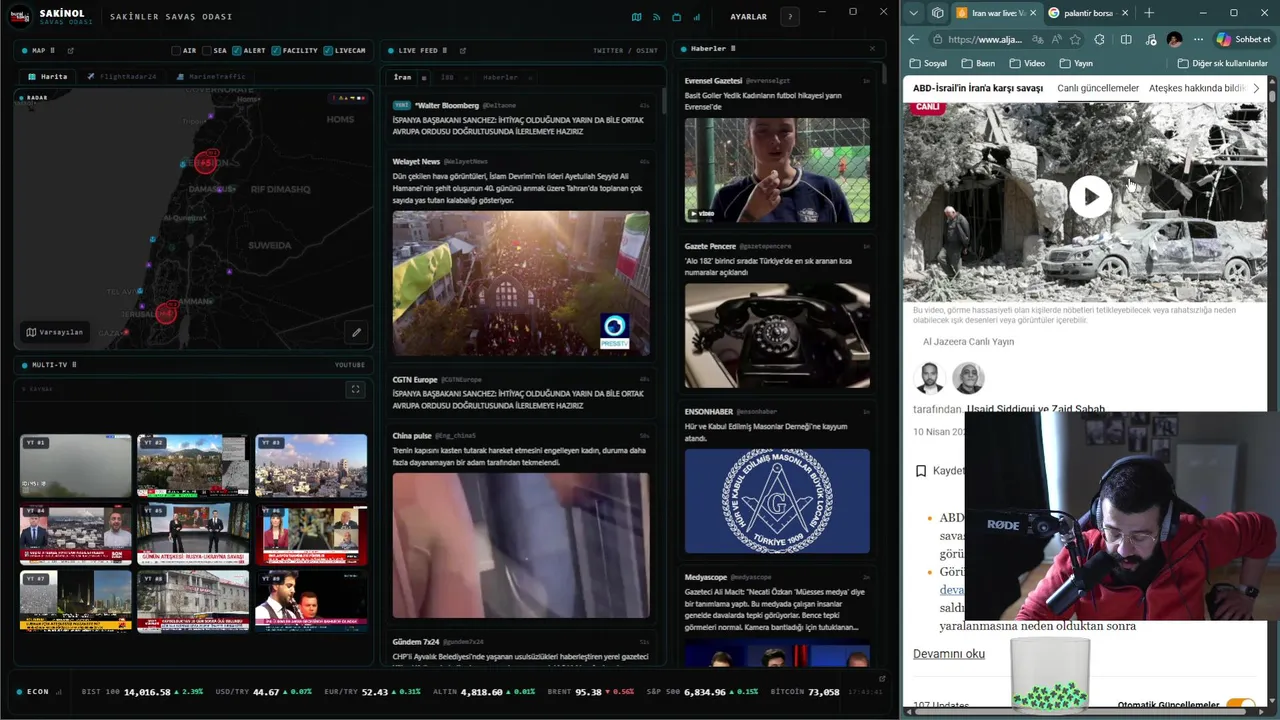Click the bar chart icon in header
The width and height of the screenshot is (1280, 720).
click(697, 17)
